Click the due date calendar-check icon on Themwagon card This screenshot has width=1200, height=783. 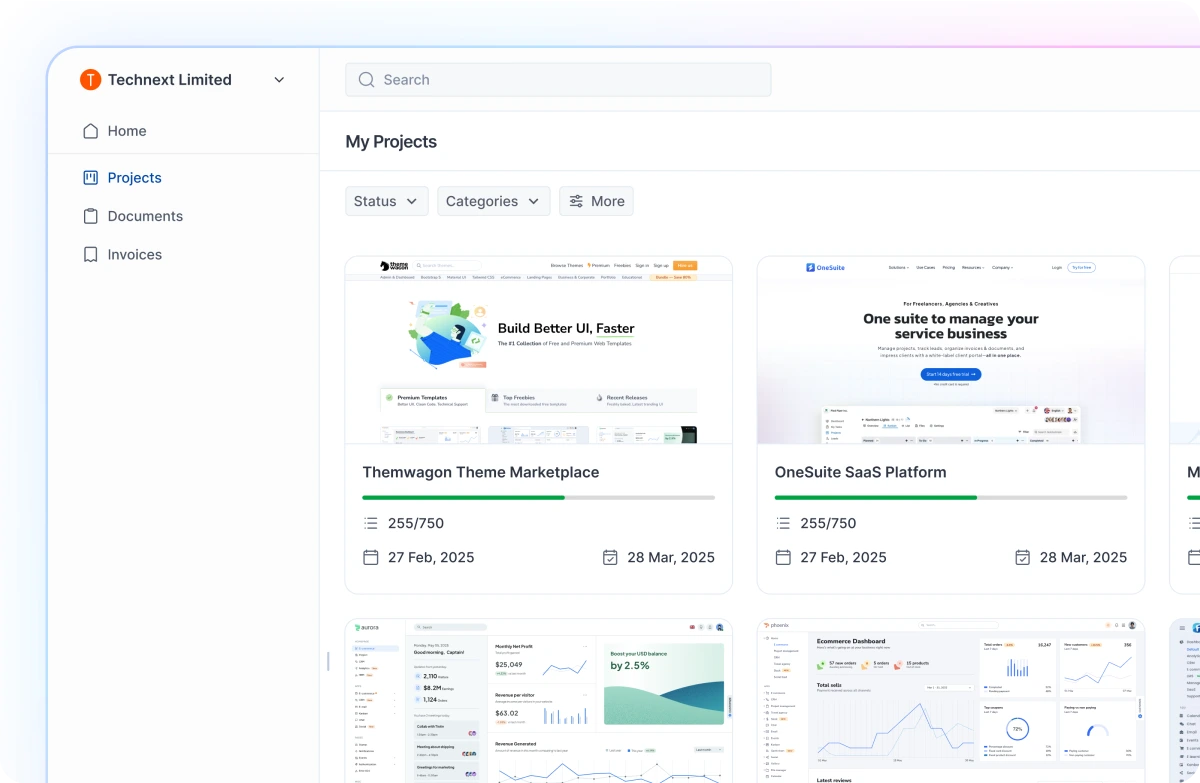point(610,557)
